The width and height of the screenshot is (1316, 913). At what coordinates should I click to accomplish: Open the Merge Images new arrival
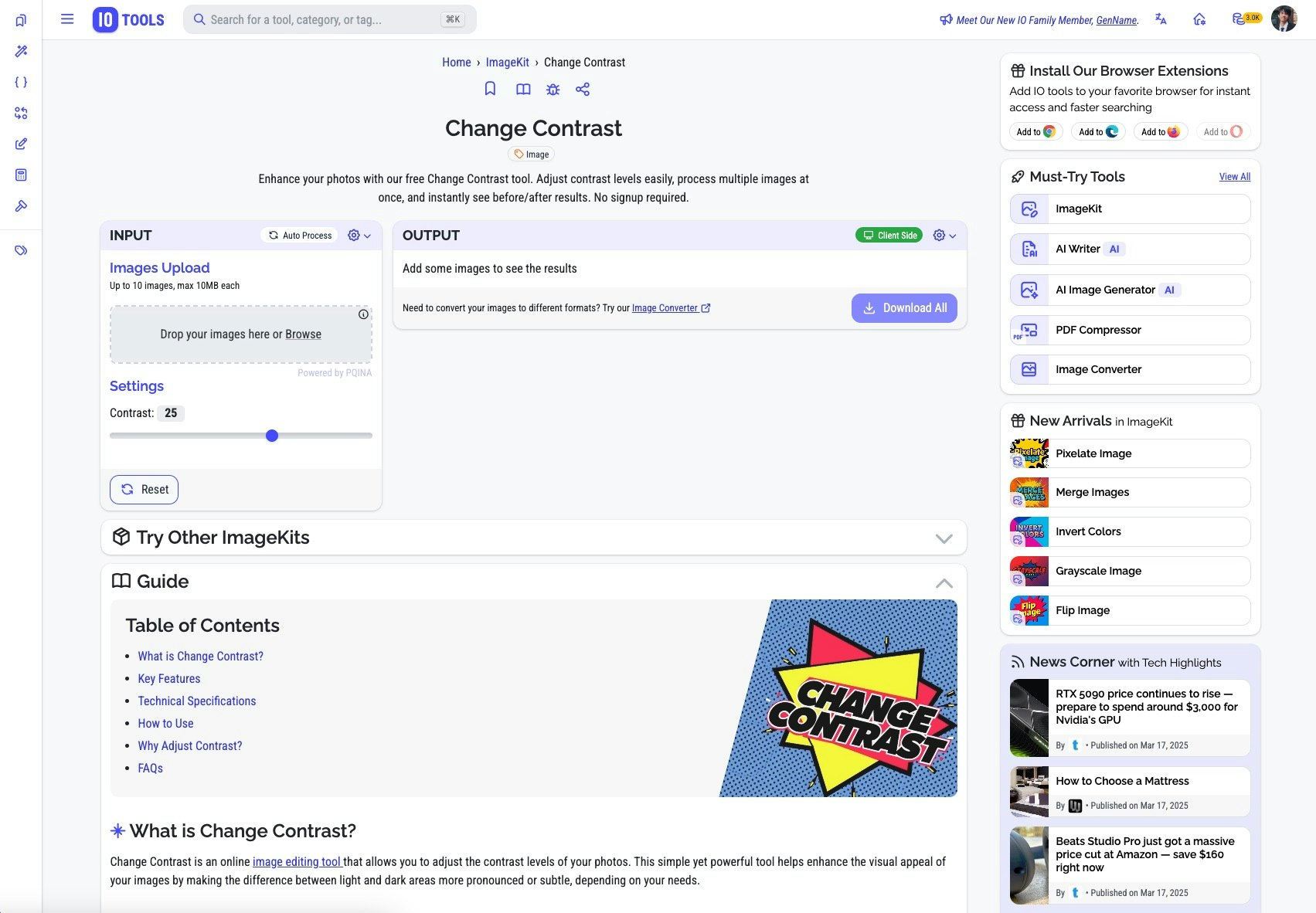(x=1130, y=493)
